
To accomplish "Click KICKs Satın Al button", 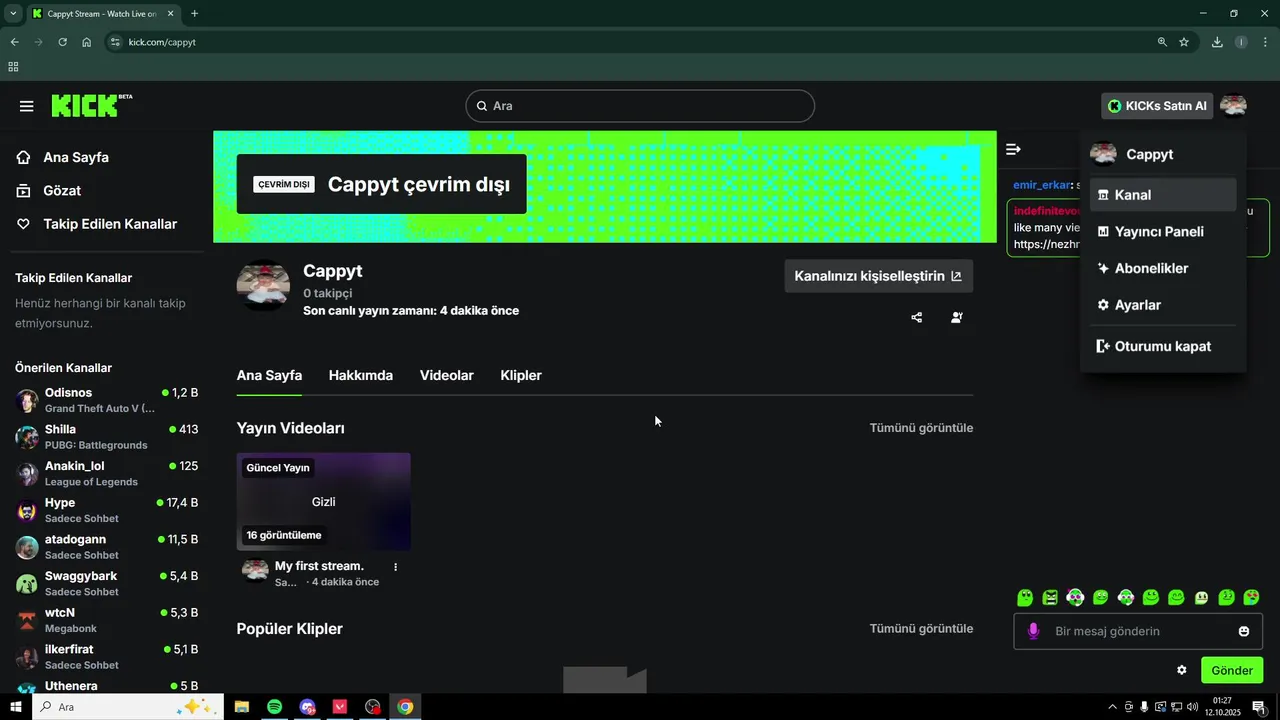I will (x=1157, y=106).
